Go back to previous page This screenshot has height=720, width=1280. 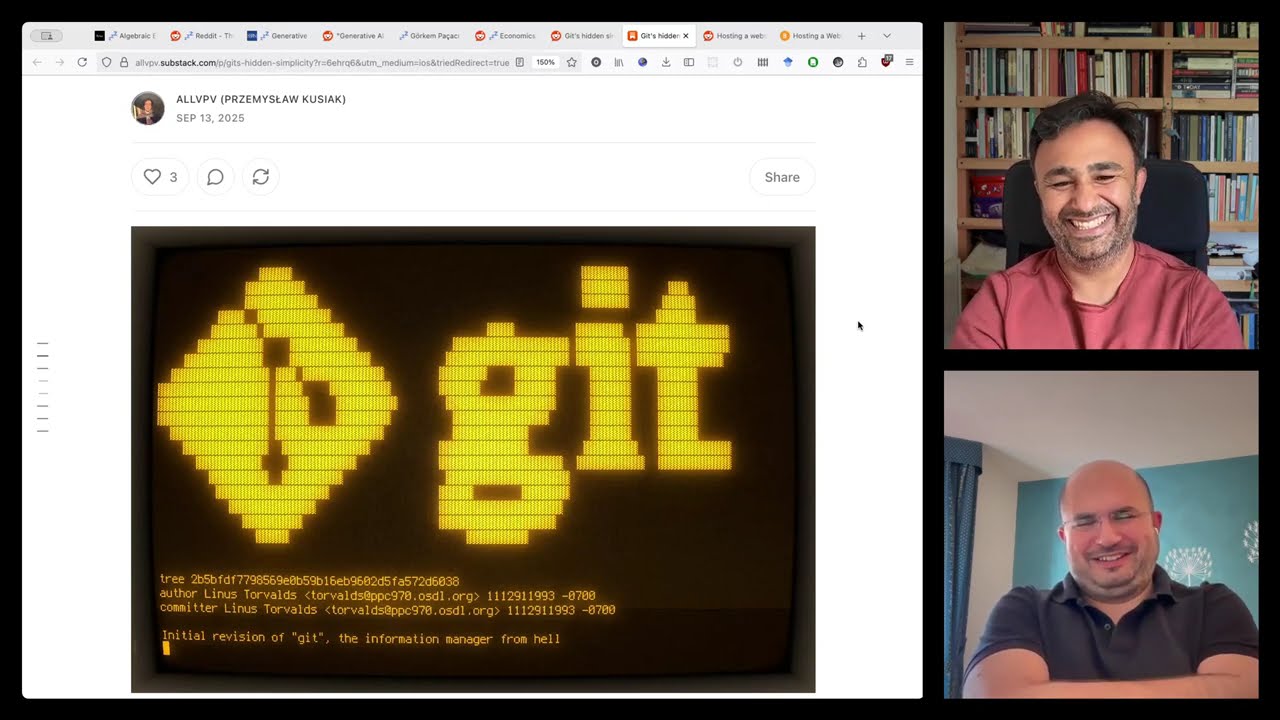[37, 62]
